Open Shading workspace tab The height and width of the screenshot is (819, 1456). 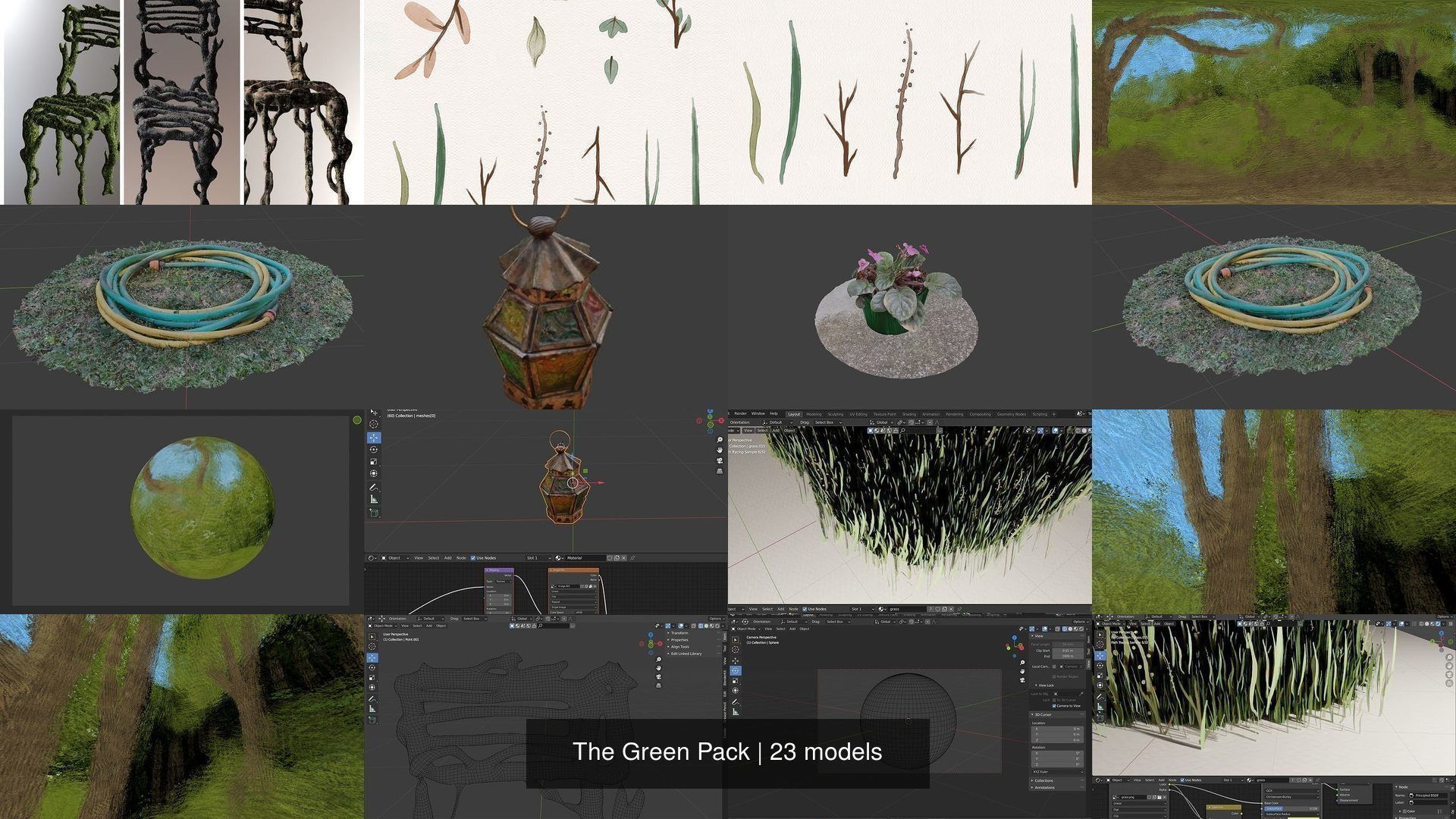coord(909,414)
